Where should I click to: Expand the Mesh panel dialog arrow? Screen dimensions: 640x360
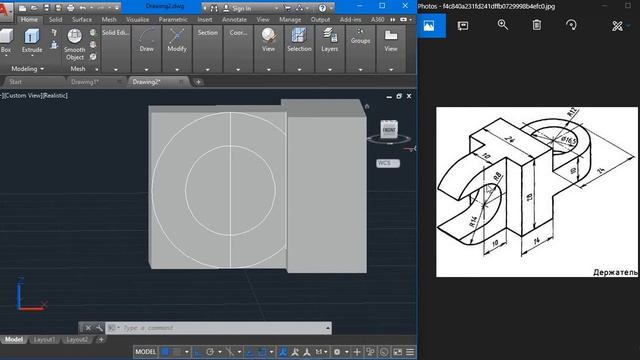pyautogui.click(x=96, y=69)
